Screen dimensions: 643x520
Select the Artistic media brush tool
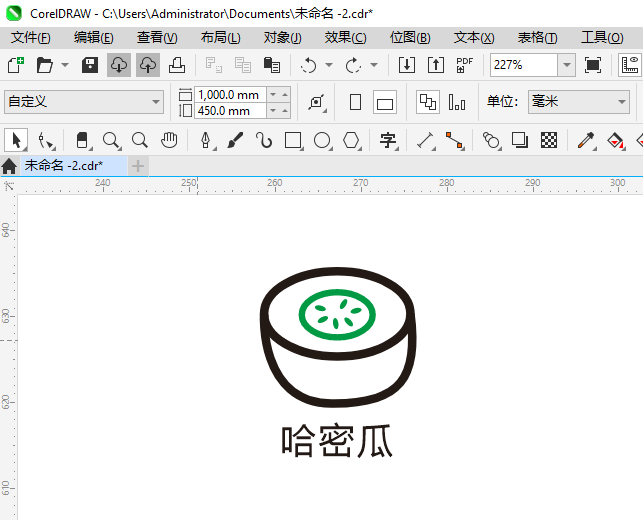coord(235,140)
